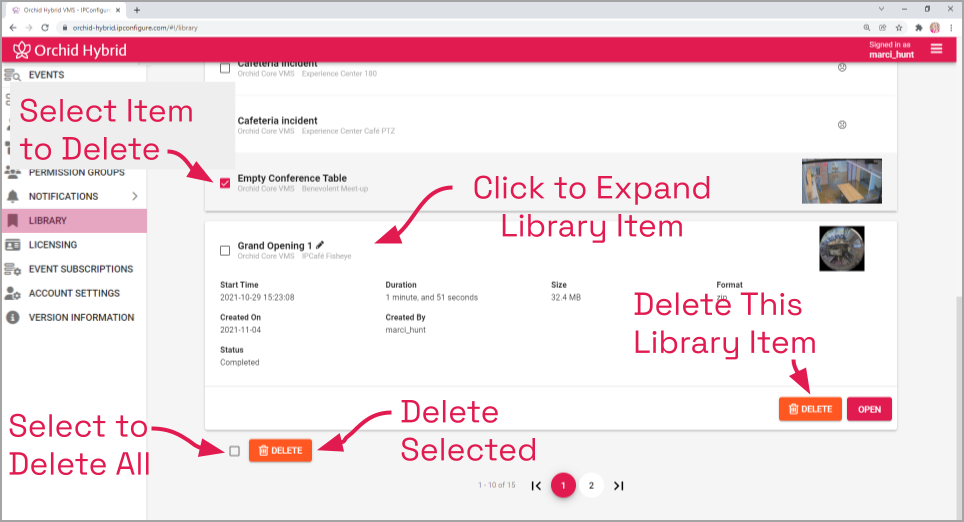This screenshot has height=522, width=964.
Task: Click the Events sidebar icon
Action: (12, 75)
